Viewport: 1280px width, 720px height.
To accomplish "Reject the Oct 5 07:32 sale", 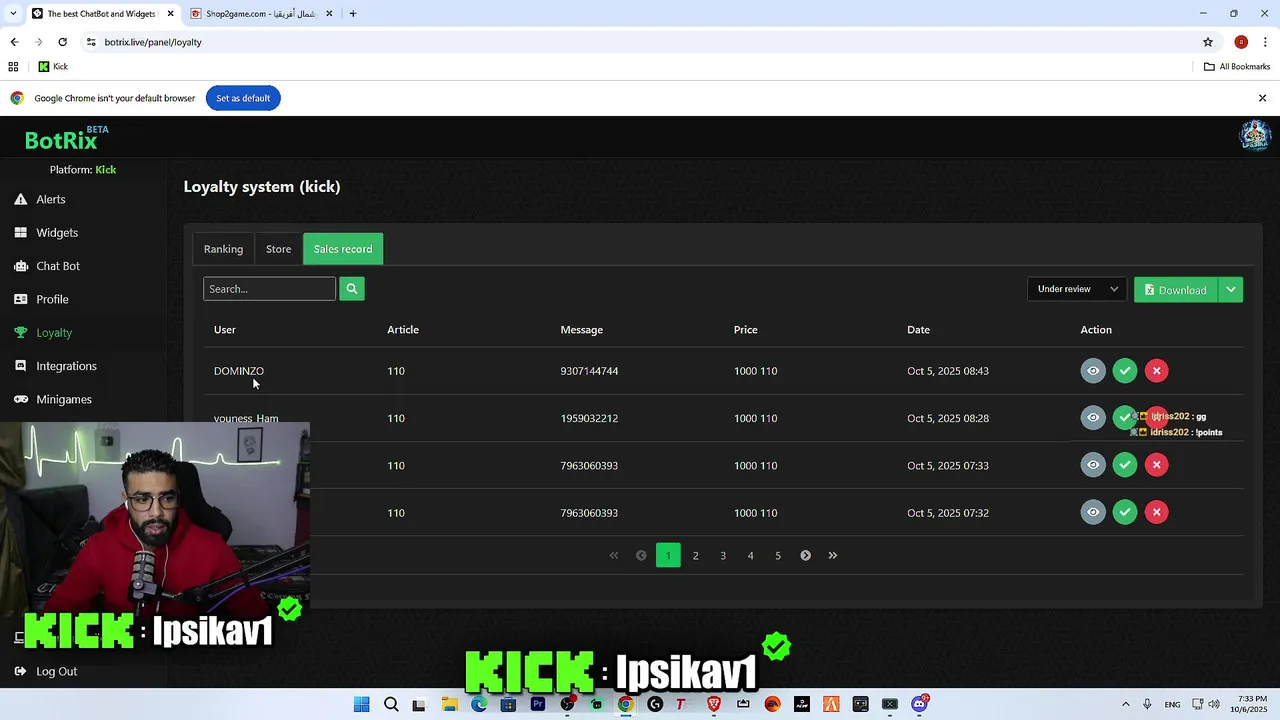I will (1156, 512).
